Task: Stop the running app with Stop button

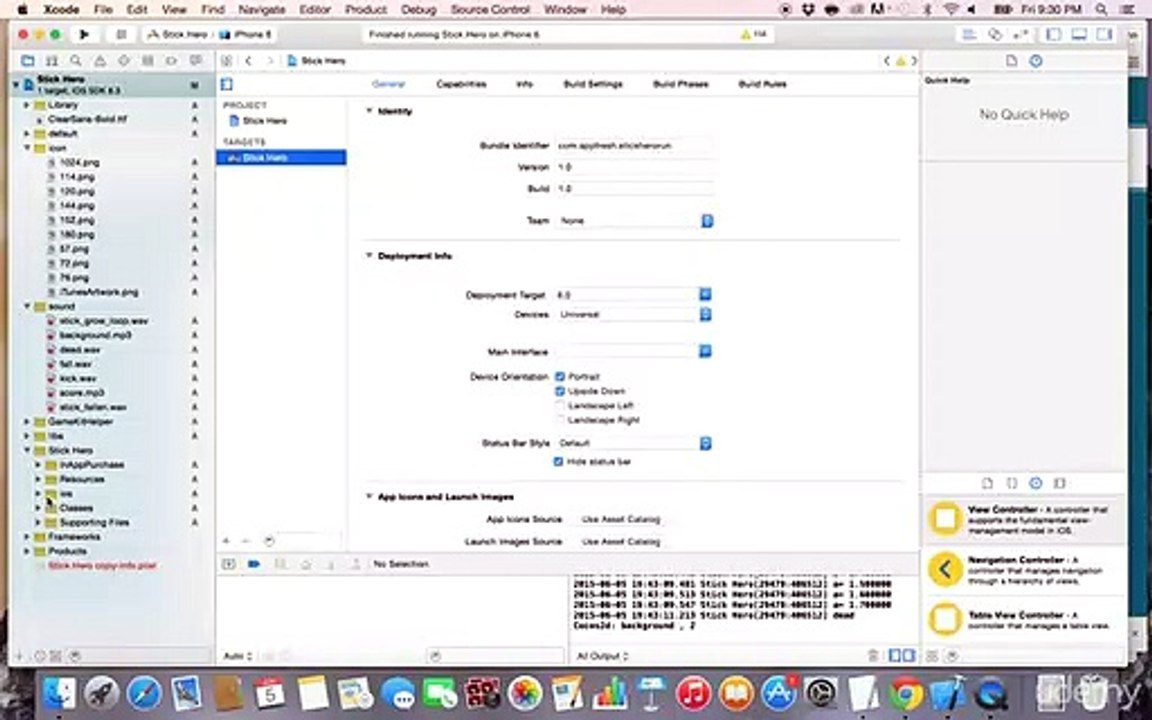Action: (x=122, y=35)
